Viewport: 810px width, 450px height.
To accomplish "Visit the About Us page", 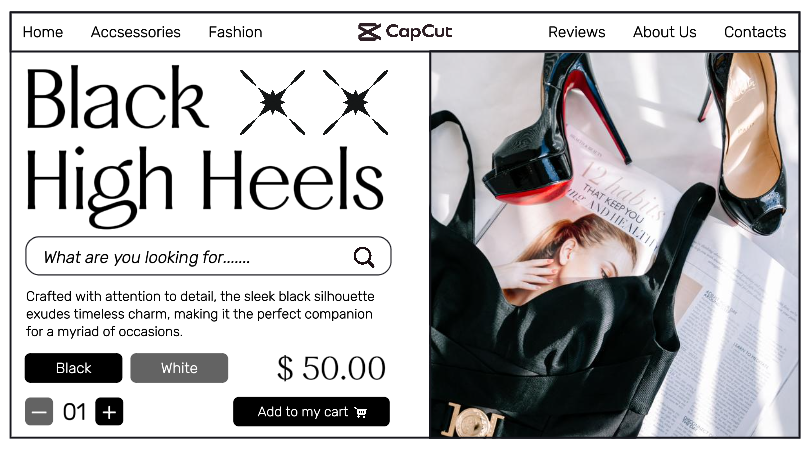I will [665, 32].
